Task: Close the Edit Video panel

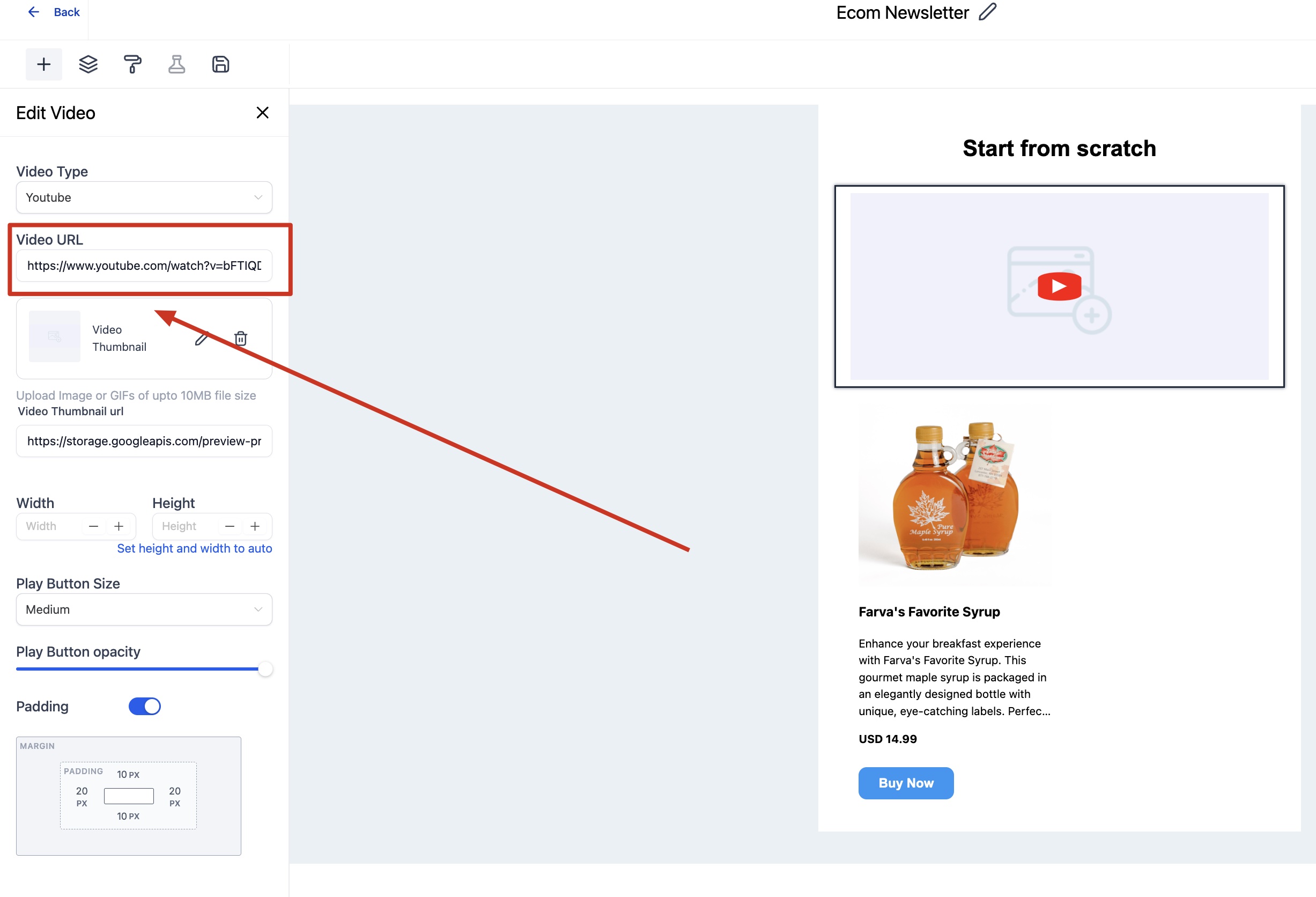Action: coord(262,113)
